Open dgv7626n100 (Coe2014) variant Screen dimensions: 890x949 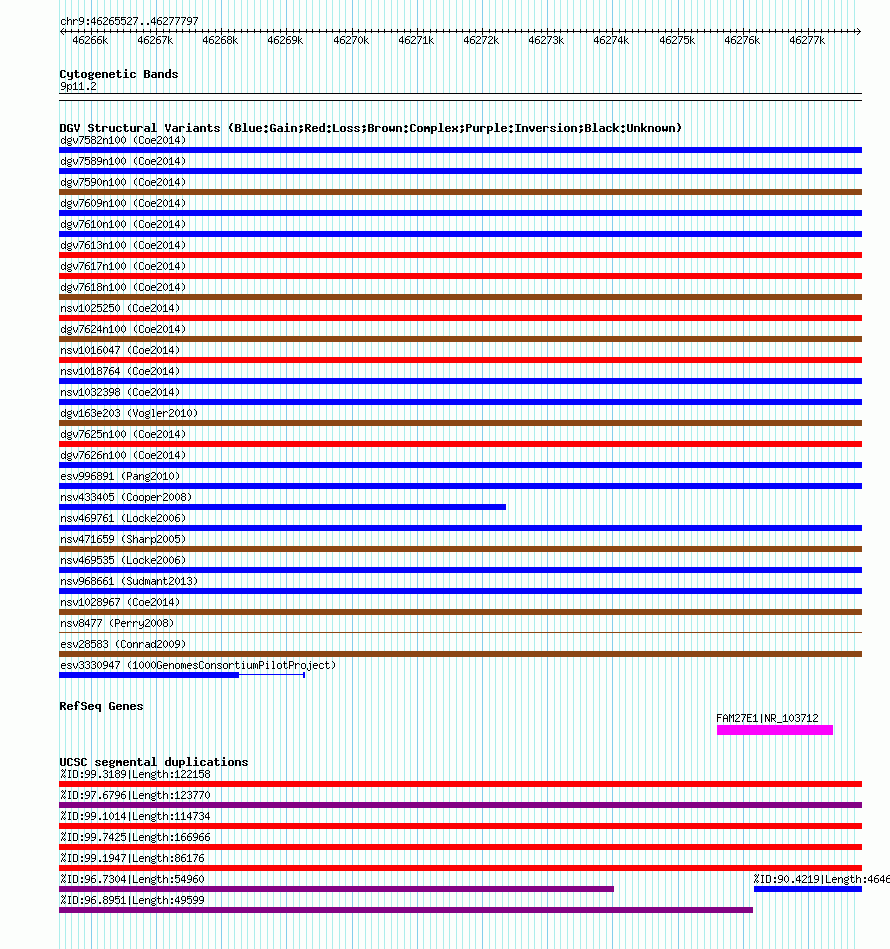(123, 455)
